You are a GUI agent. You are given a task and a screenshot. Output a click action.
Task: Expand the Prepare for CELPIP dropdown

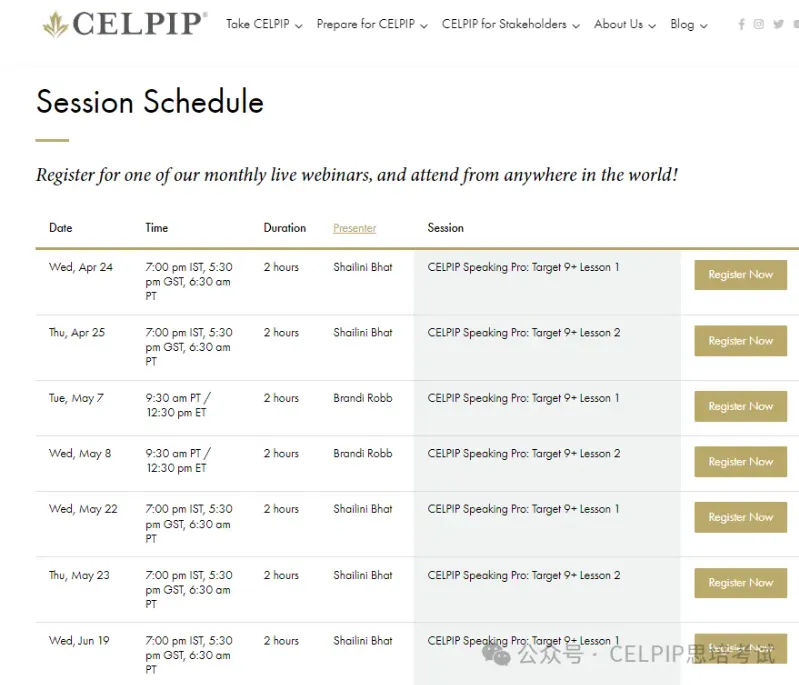pyautogui.click(x=372, y=25)
